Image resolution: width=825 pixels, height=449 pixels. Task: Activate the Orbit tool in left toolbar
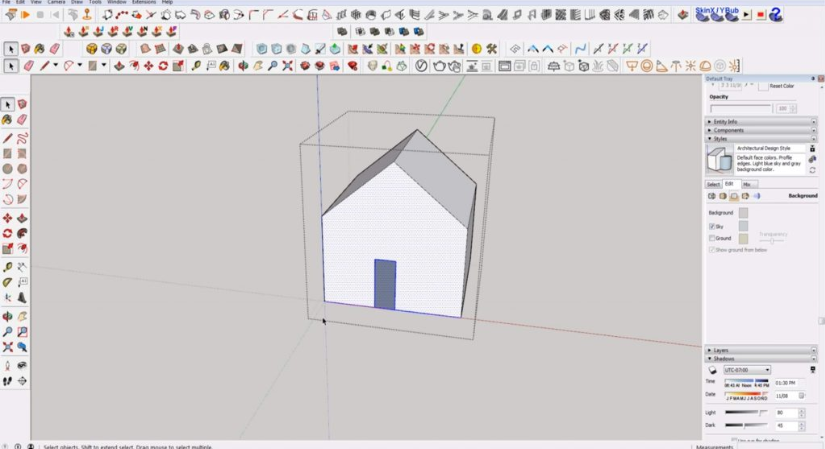[7, 316]
